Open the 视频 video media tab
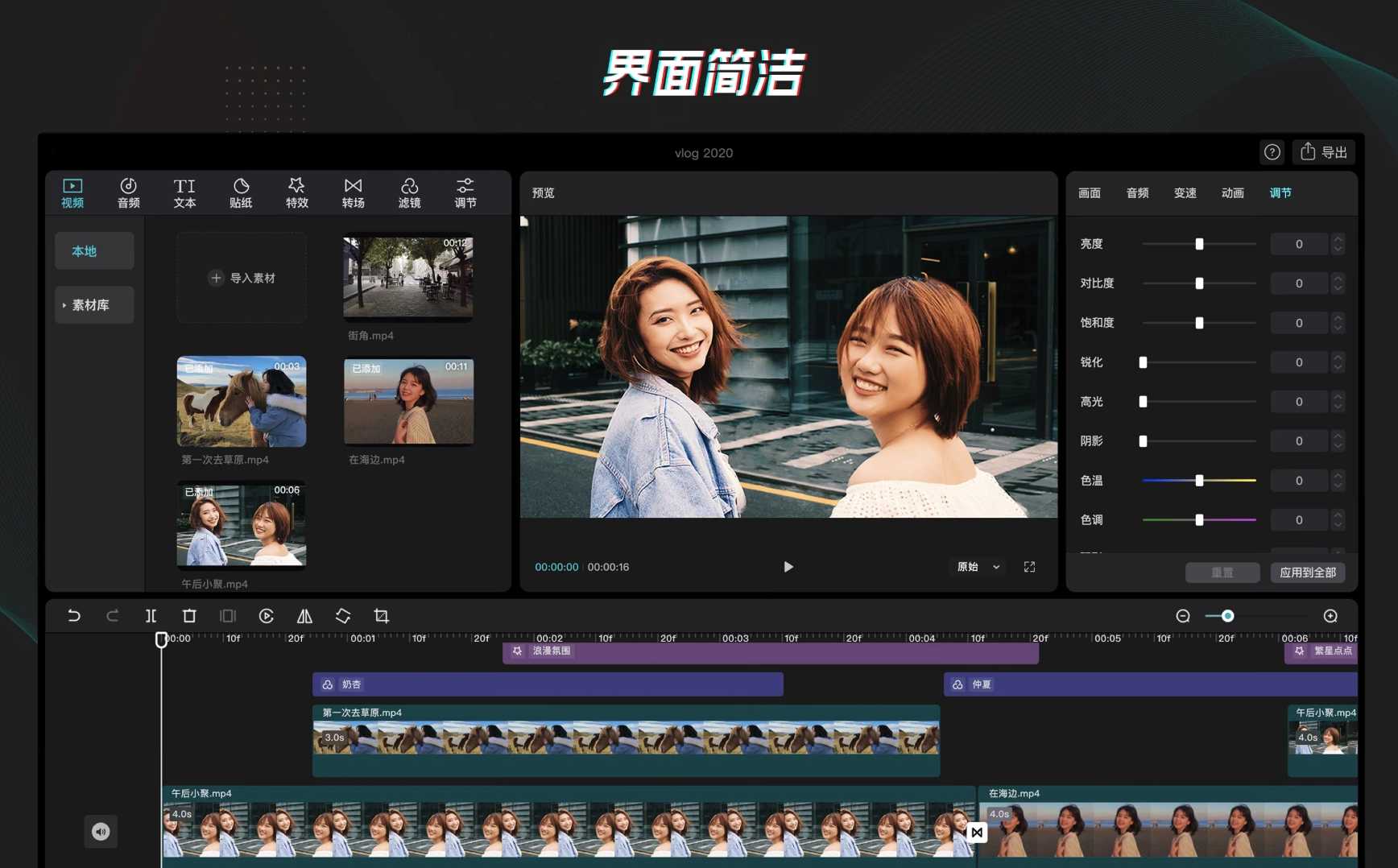Viewport: 1398px width, 868px height. [72, 193]
